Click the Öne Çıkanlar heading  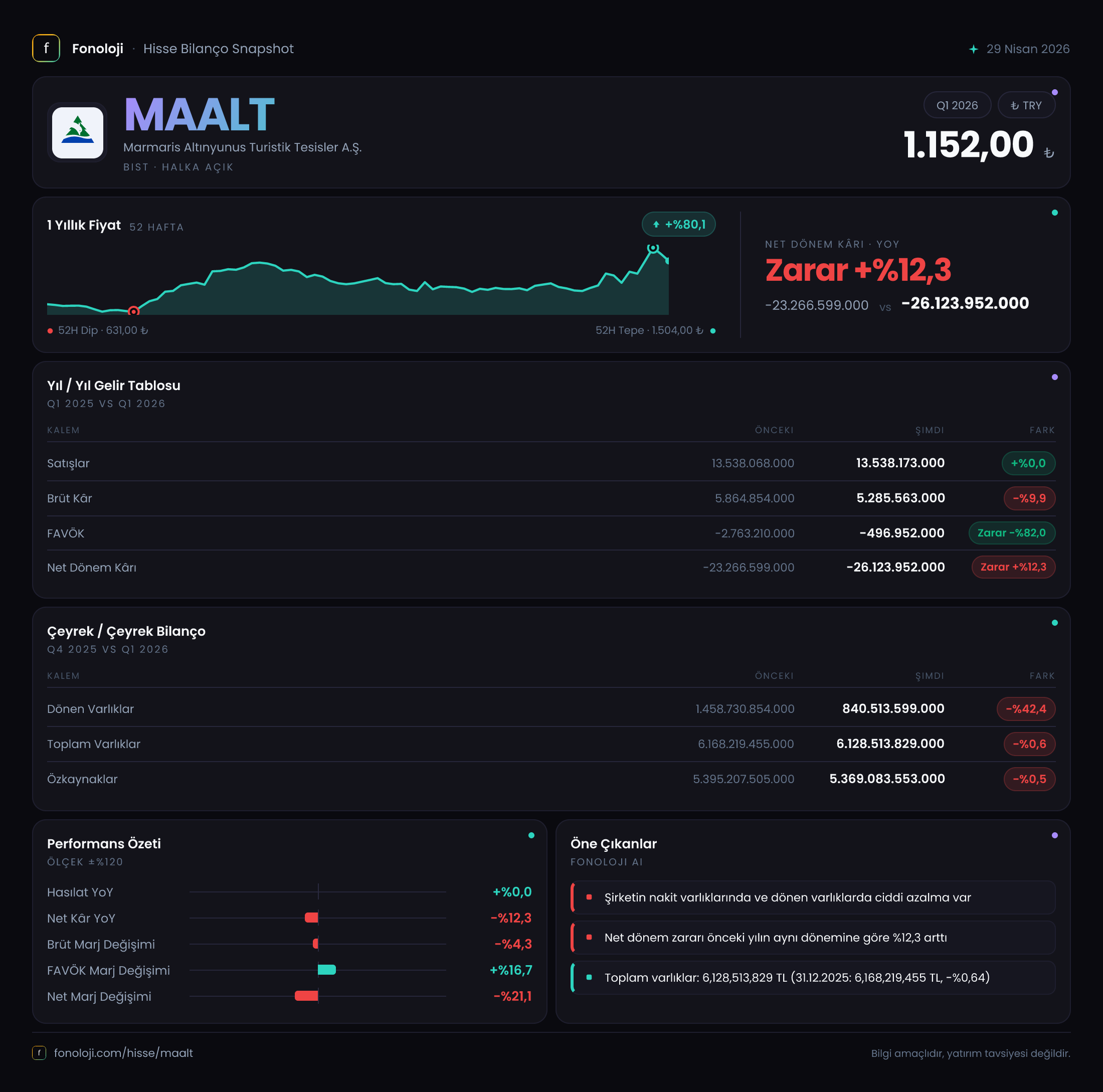pos(614,844)
